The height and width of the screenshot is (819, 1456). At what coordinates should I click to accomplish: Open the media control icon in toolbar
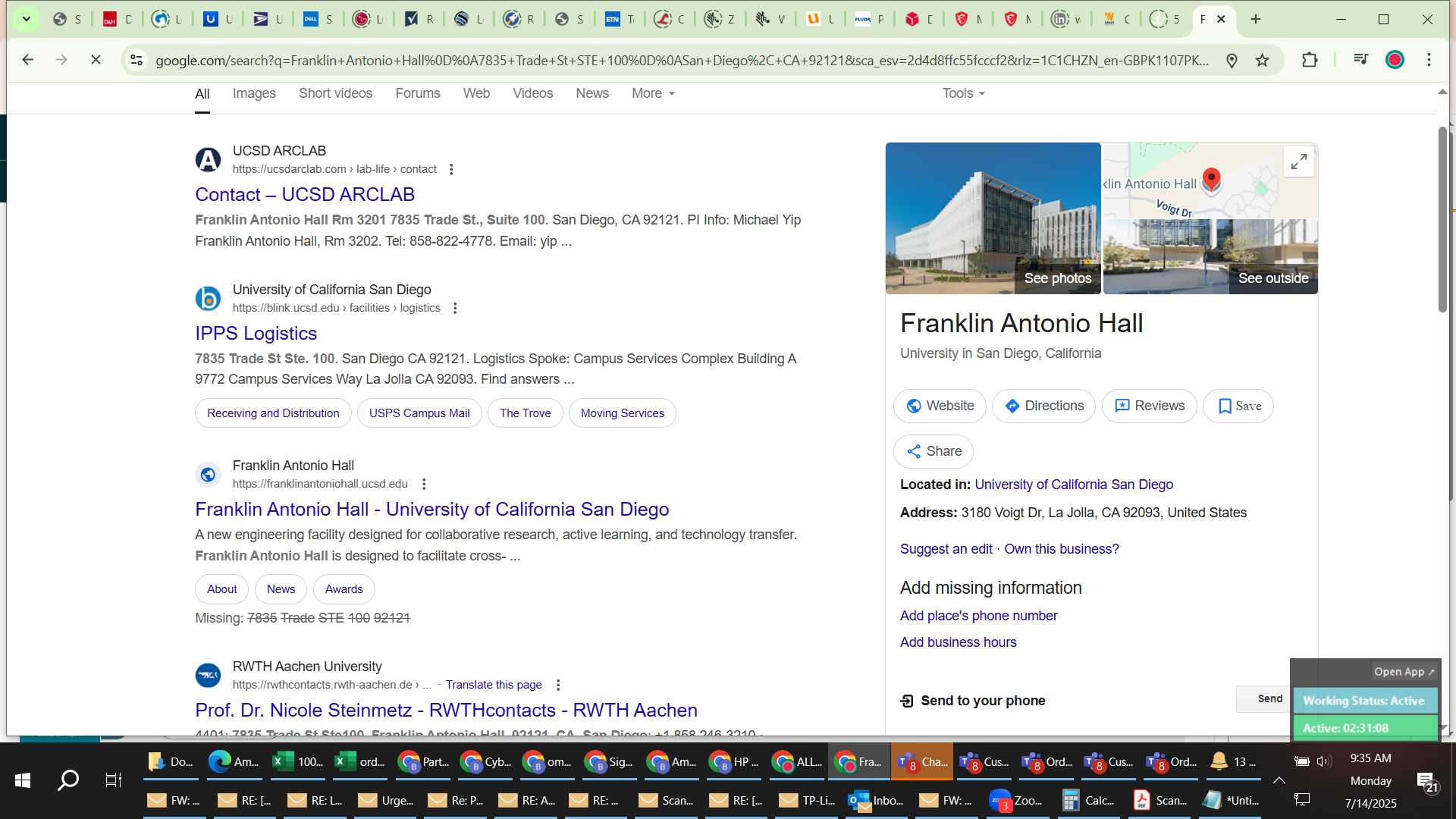coord(1360,60)
